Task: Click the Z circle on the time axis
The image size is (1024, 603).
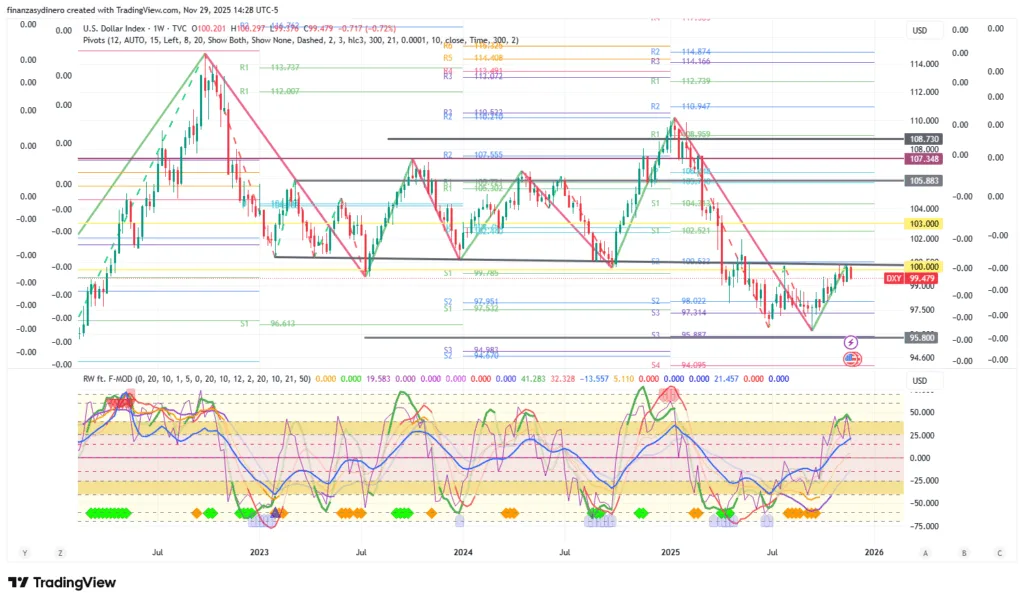Action: pyautogui.click(x=60, y=552)
